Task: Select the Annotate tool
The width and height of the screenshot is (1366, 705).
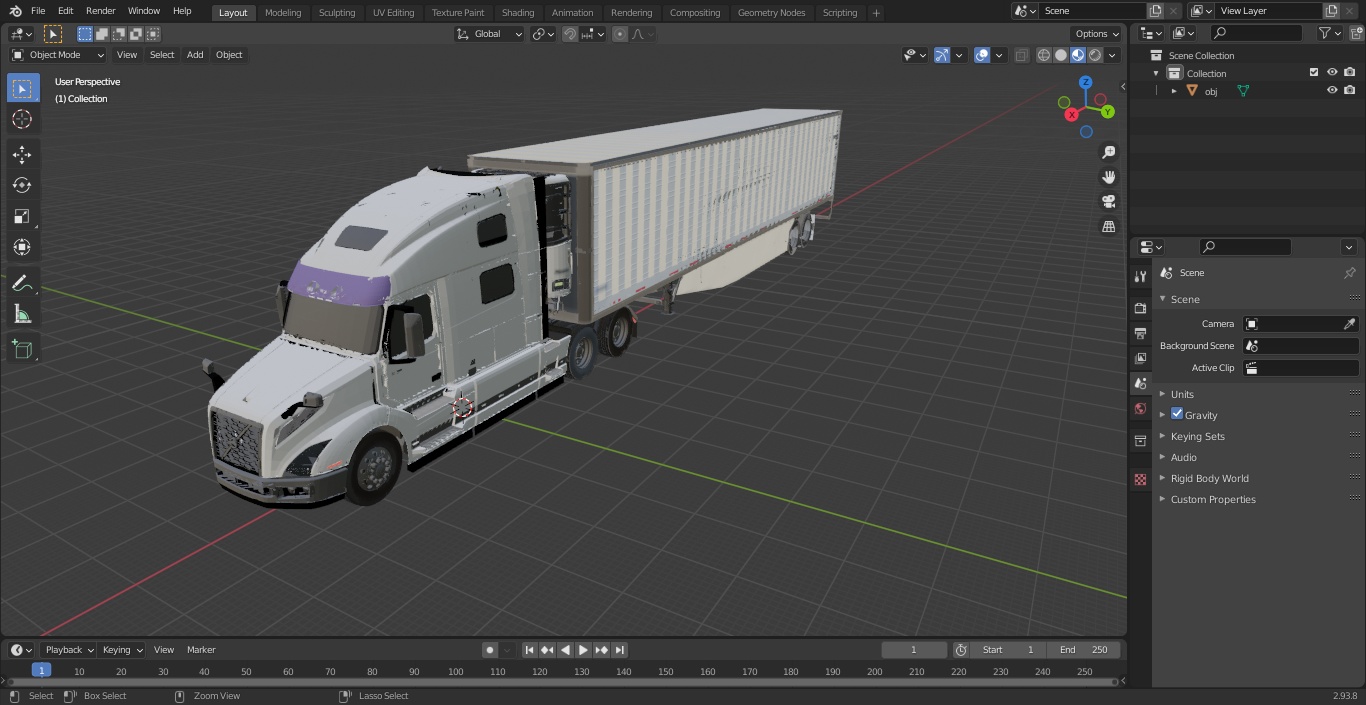Action: [x=22, y=283]
